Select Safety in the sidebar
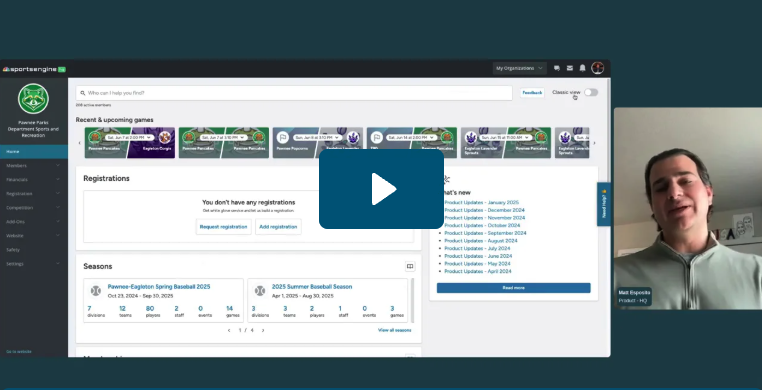This screenshot has width=762, height=390. 34,250
